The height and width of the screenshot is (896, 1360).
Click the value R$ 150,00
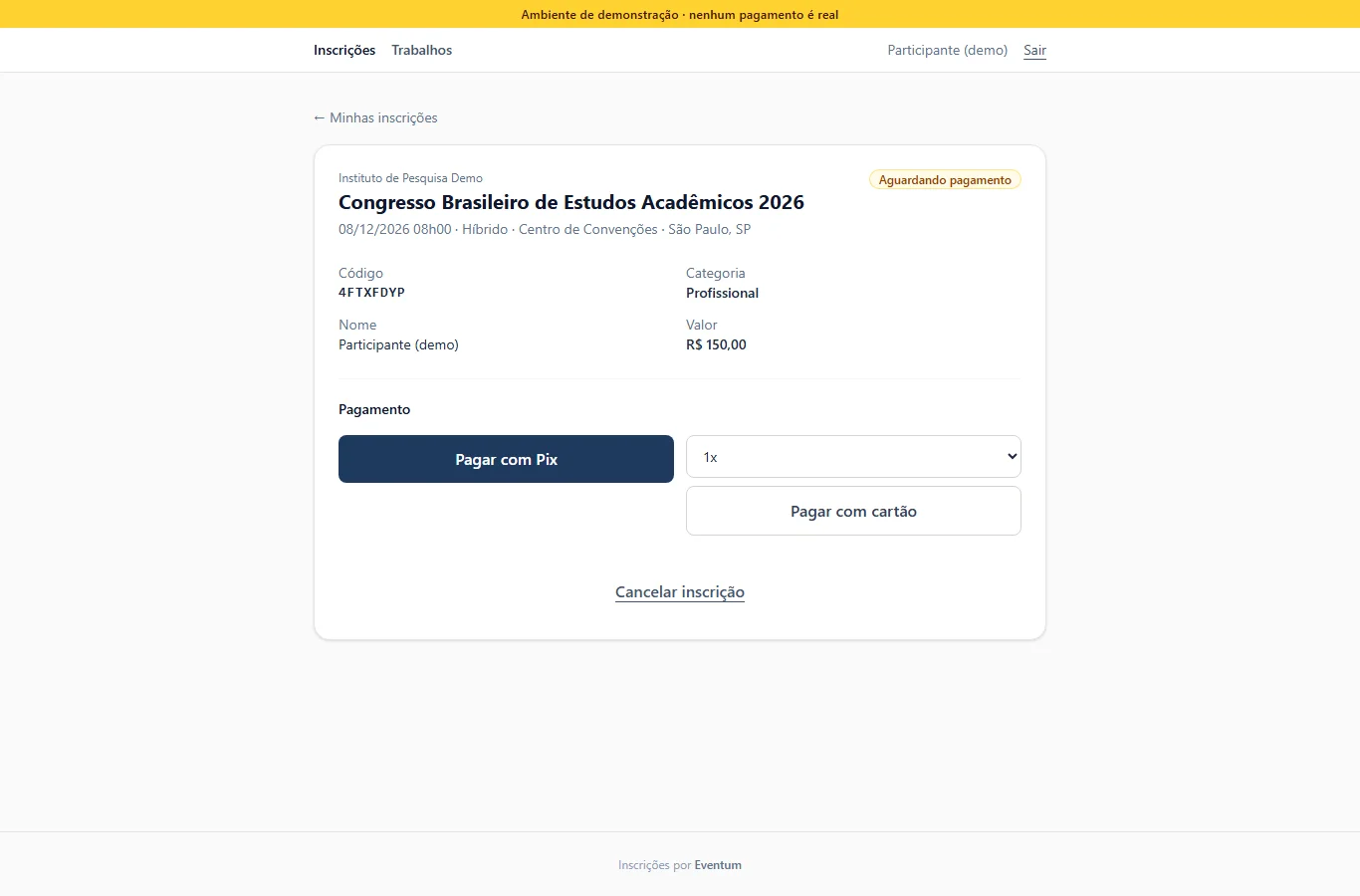tap(716, 344)
